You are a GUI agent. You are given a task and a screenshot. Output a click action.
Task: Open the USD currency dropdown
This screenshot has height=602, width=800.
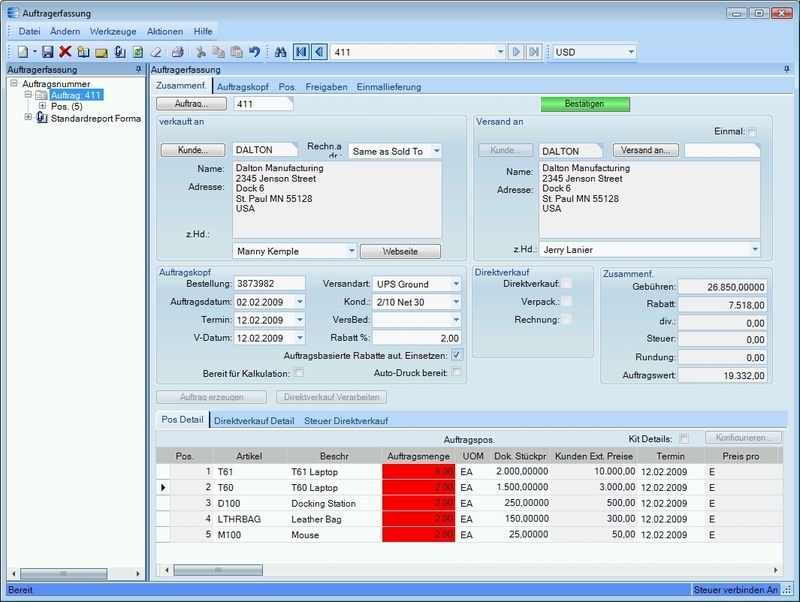coord(631,52)
